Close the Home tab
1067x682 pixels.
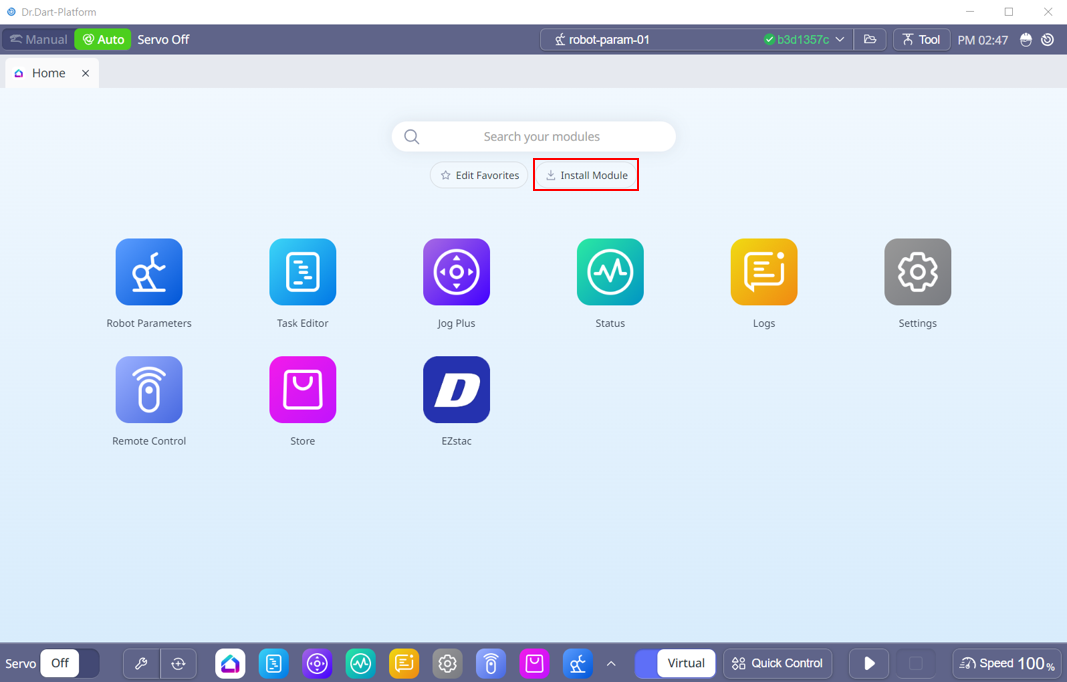point(86,73)
